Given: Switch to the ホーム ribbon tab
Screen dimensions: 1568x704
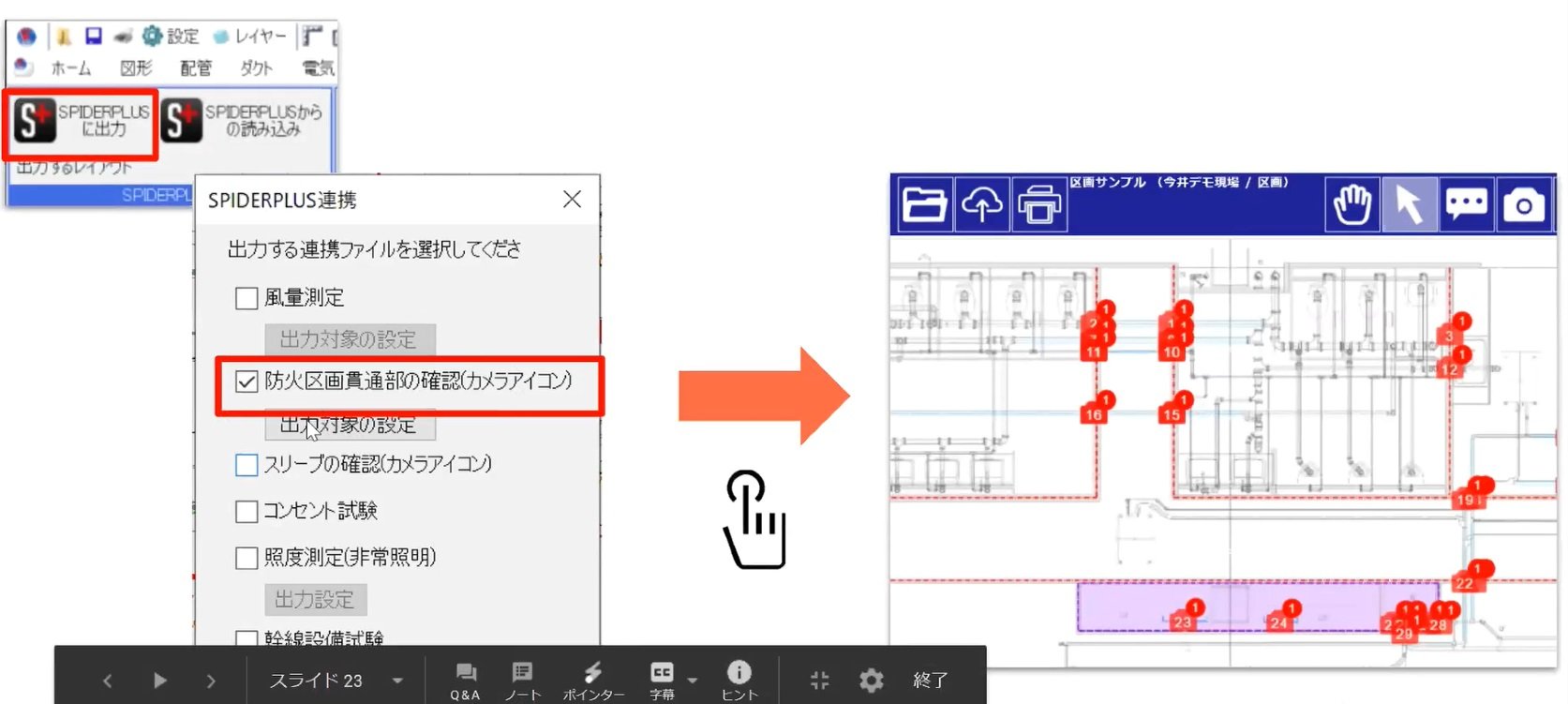Looking at the screenshot, I should click(x=70, y=68).
